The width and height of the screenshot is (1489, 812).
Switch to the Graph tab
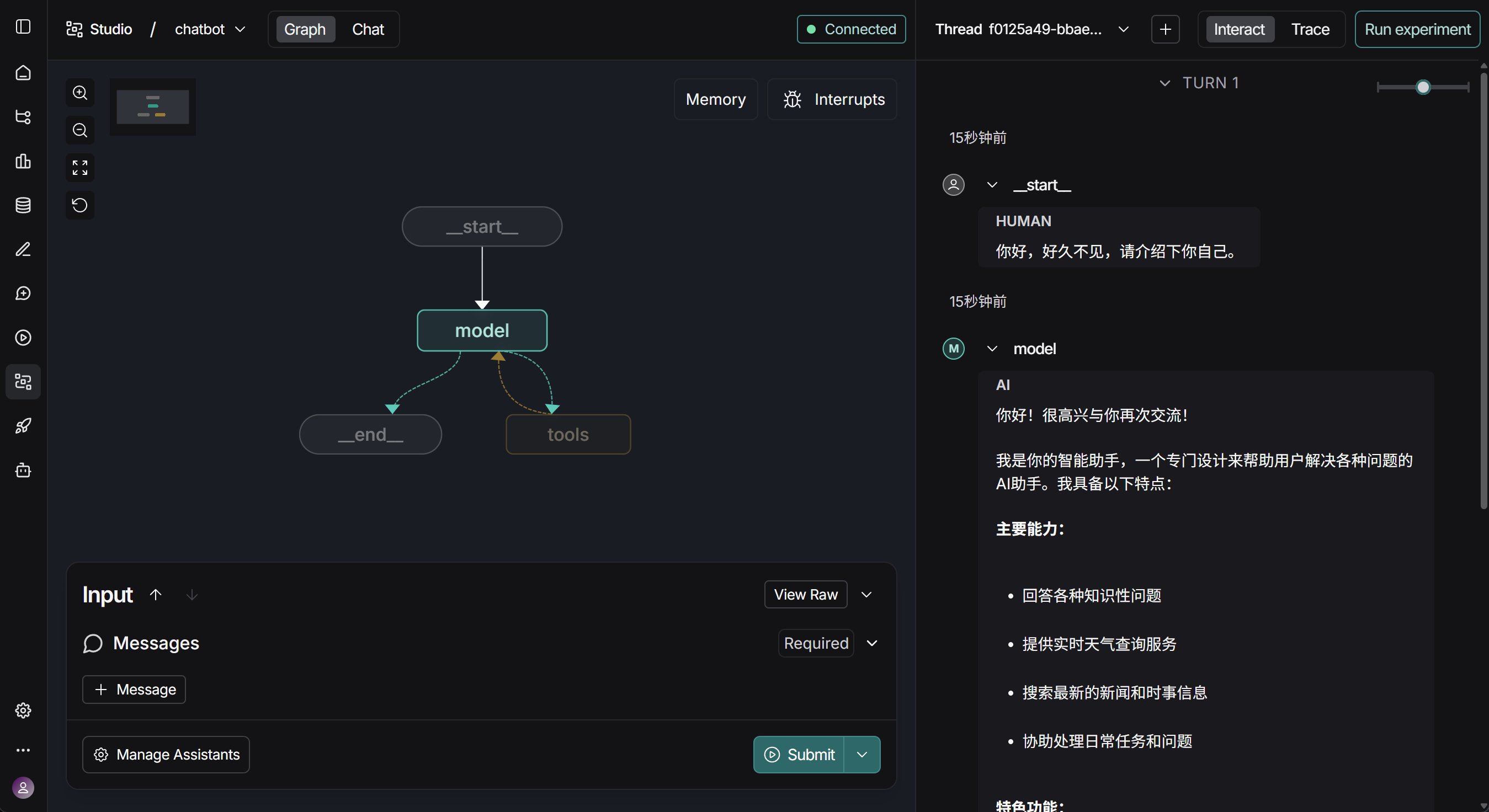[x=305, y=29]
